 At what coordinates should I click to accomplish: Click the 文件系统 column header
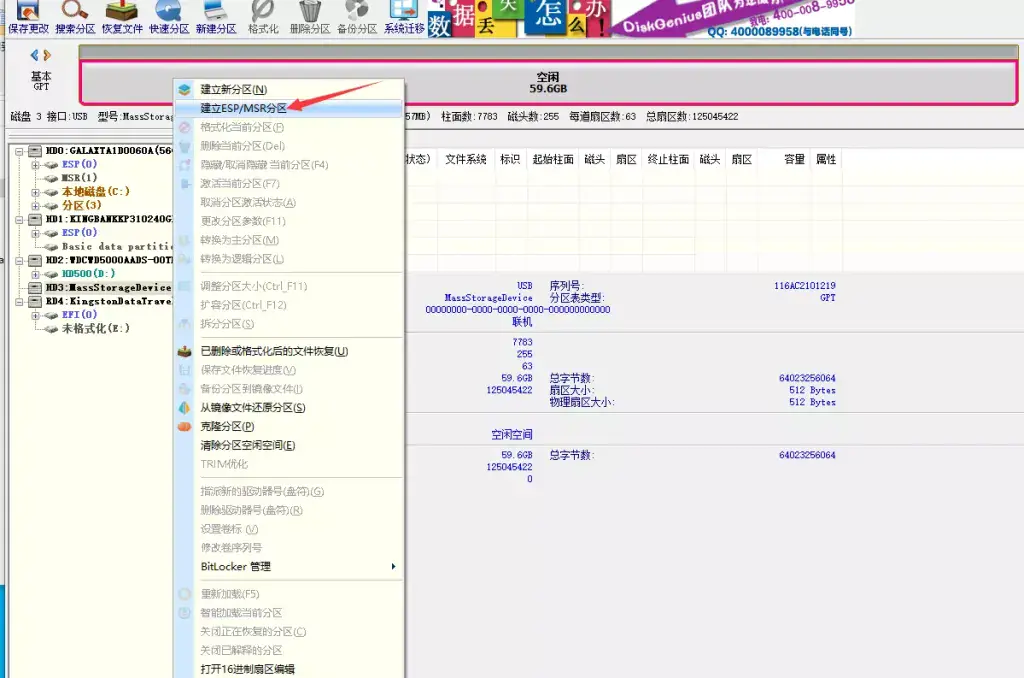[466, 159]
